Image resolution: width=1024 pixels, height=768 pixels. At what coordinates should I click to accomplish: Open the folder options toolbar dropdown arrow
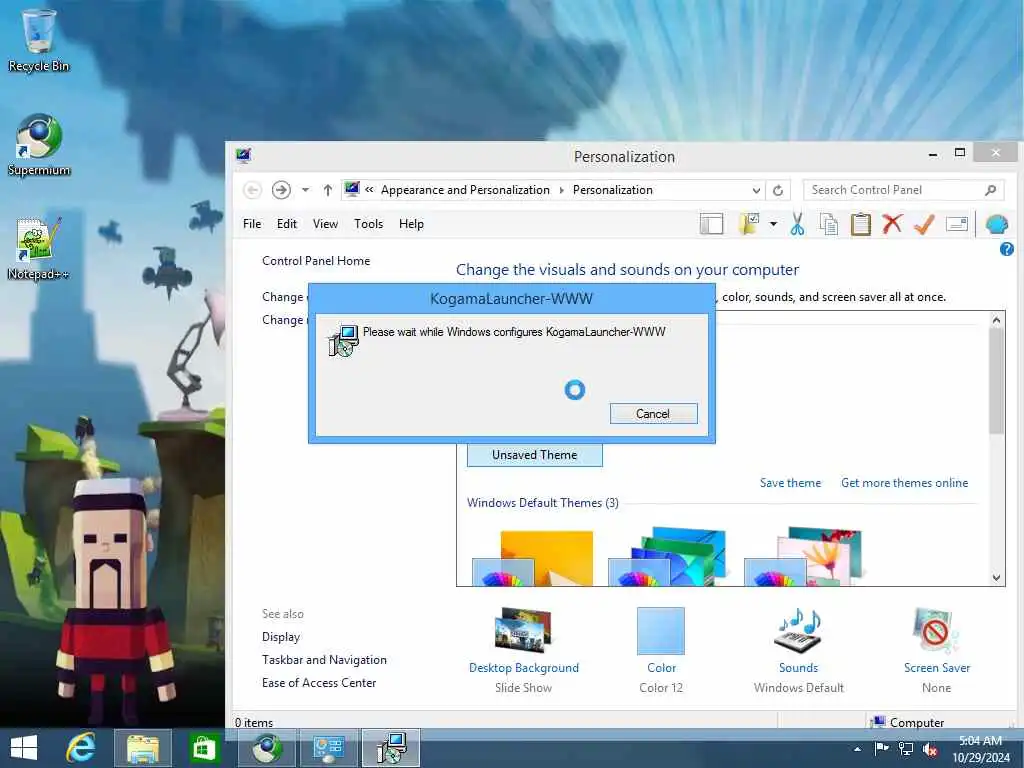[773, 224]
